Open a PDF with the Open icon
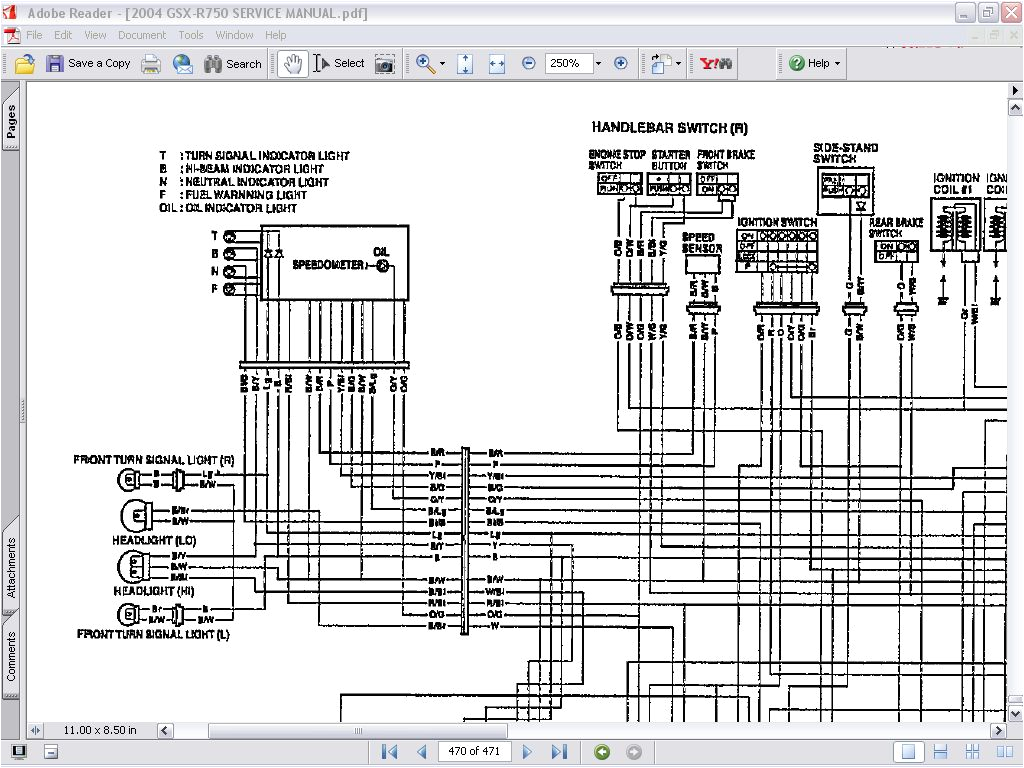The height and width of the screenshot is (768, 1024). pos(23,63)
